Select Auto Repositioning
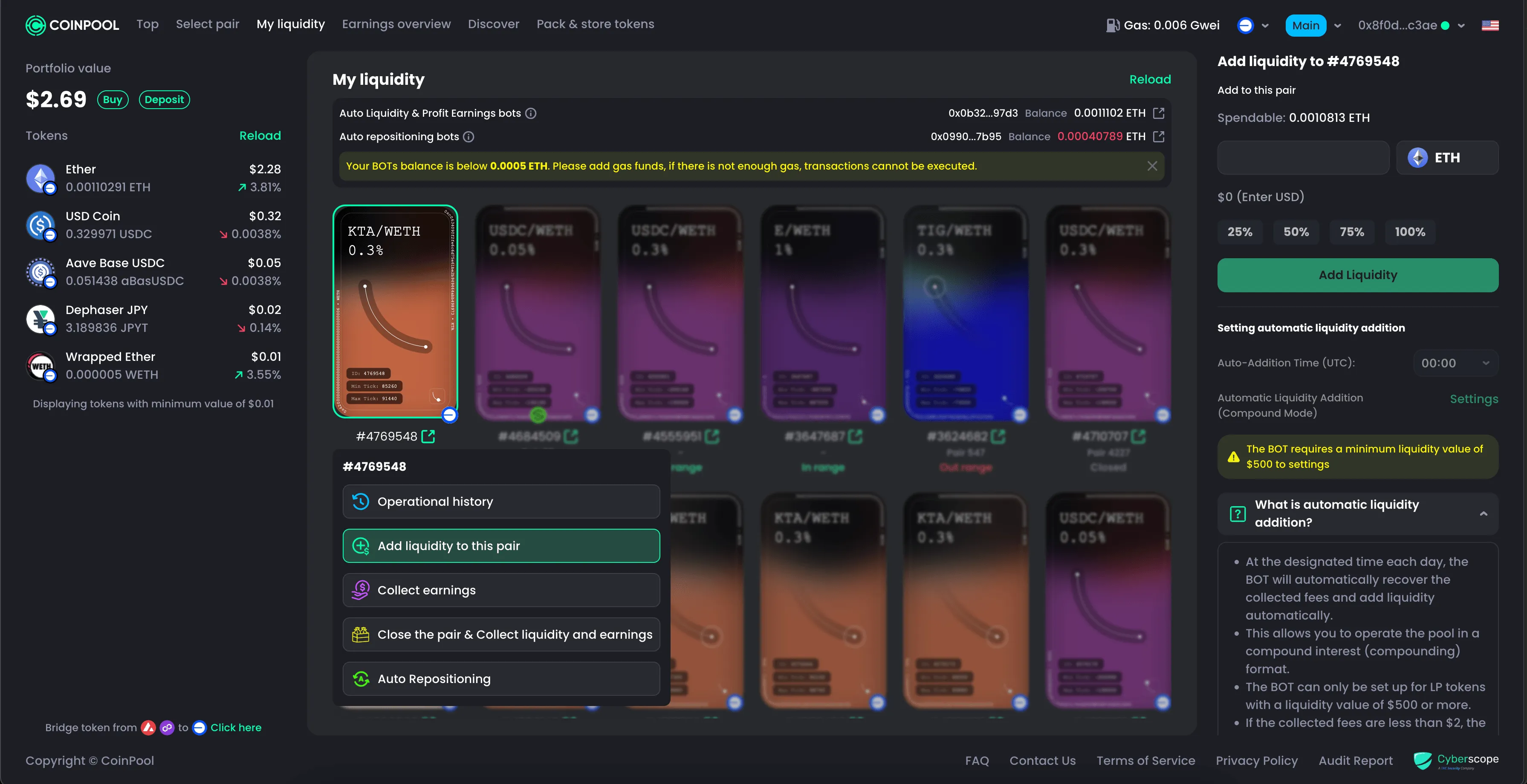The image size is (1527, 784). click(501, 679)
